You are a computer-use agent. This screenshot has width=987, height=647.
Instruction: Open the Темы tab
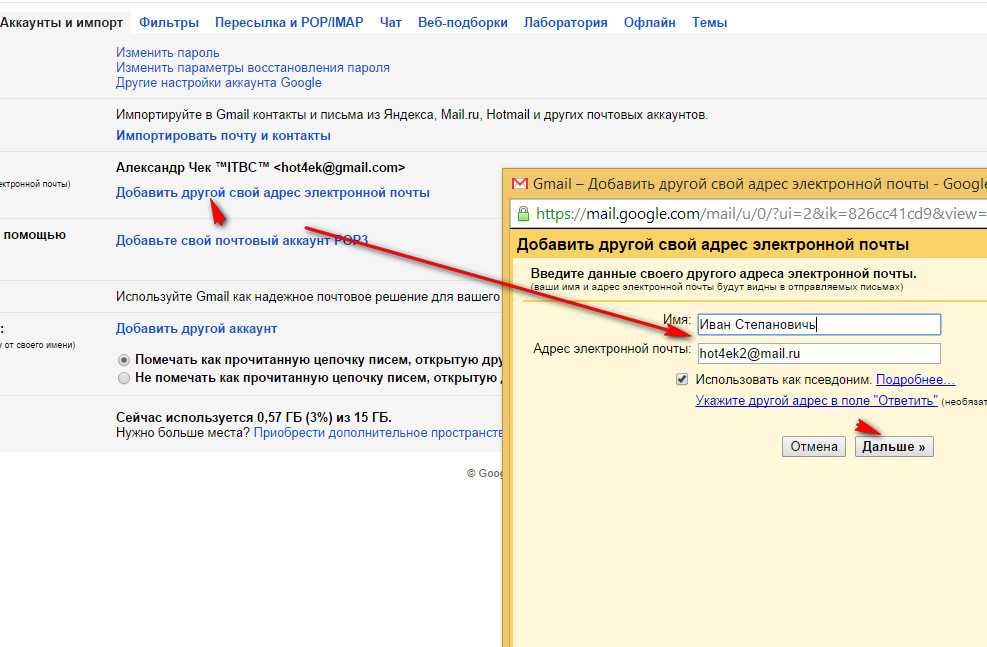tap(709, 23)
